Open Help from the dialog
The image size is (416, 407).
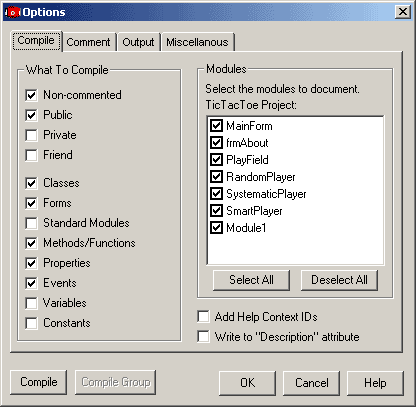point(375,383)
